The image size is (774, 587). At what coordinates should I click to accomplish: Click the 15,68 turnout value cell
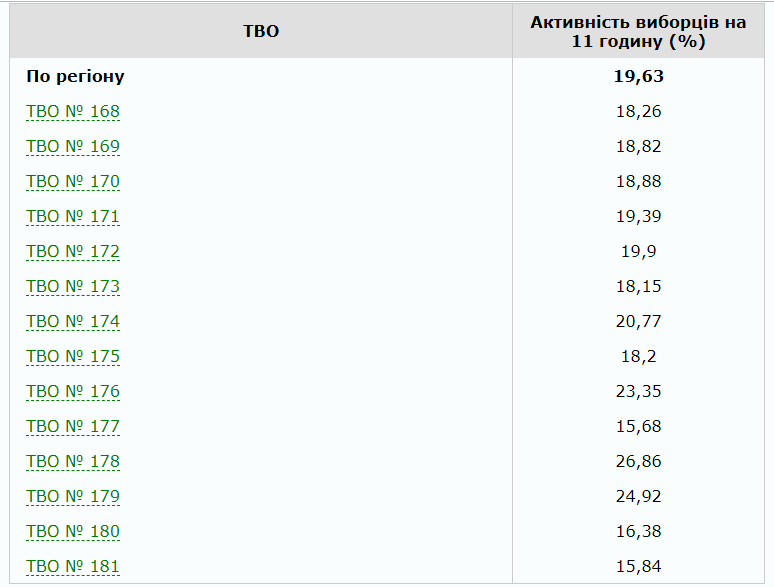(638, 427)
